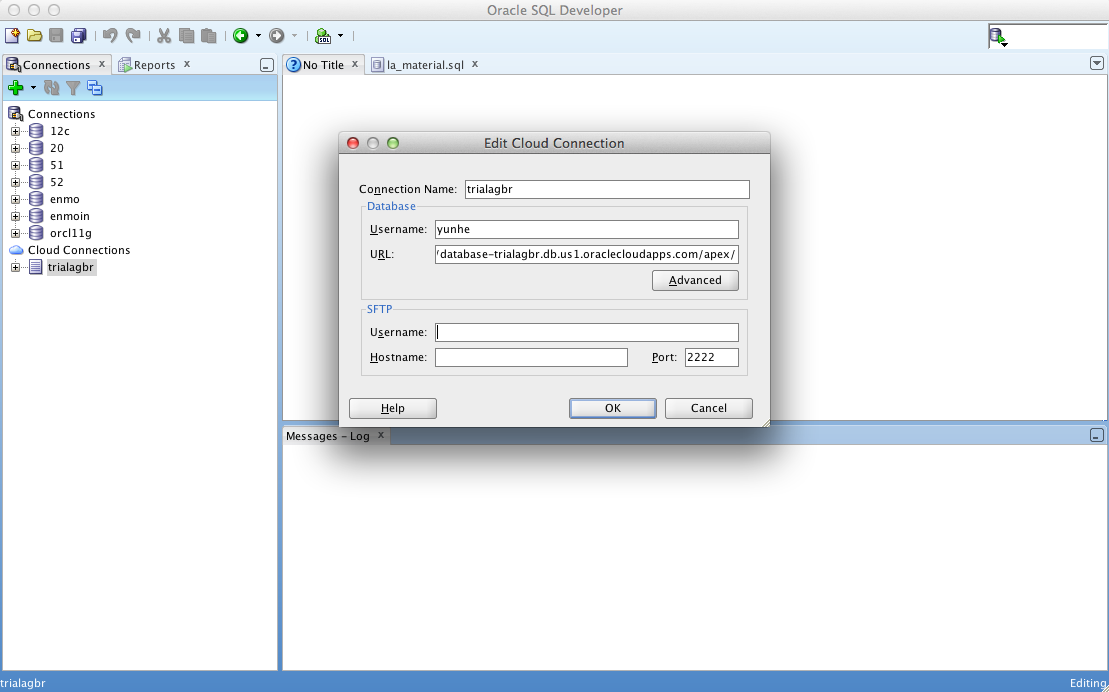
Task: Click the database URL field
Action: [586, 254]
